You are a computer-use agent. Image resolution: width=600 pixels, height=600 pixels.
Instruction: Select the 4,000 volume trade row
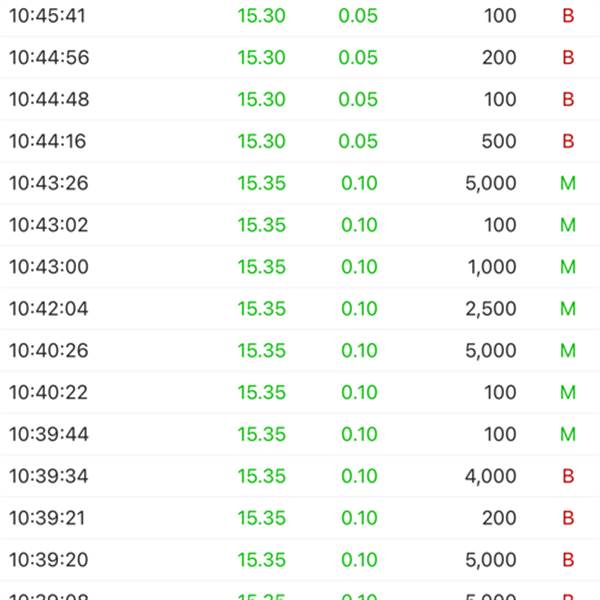pos(300,476)
